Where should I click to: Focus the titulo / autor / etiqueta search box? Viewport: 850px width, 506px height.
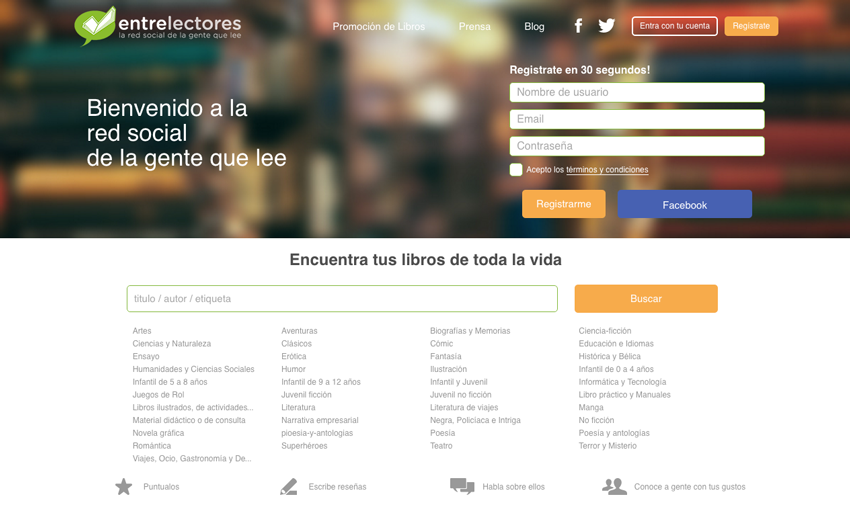tap(342, 299)
